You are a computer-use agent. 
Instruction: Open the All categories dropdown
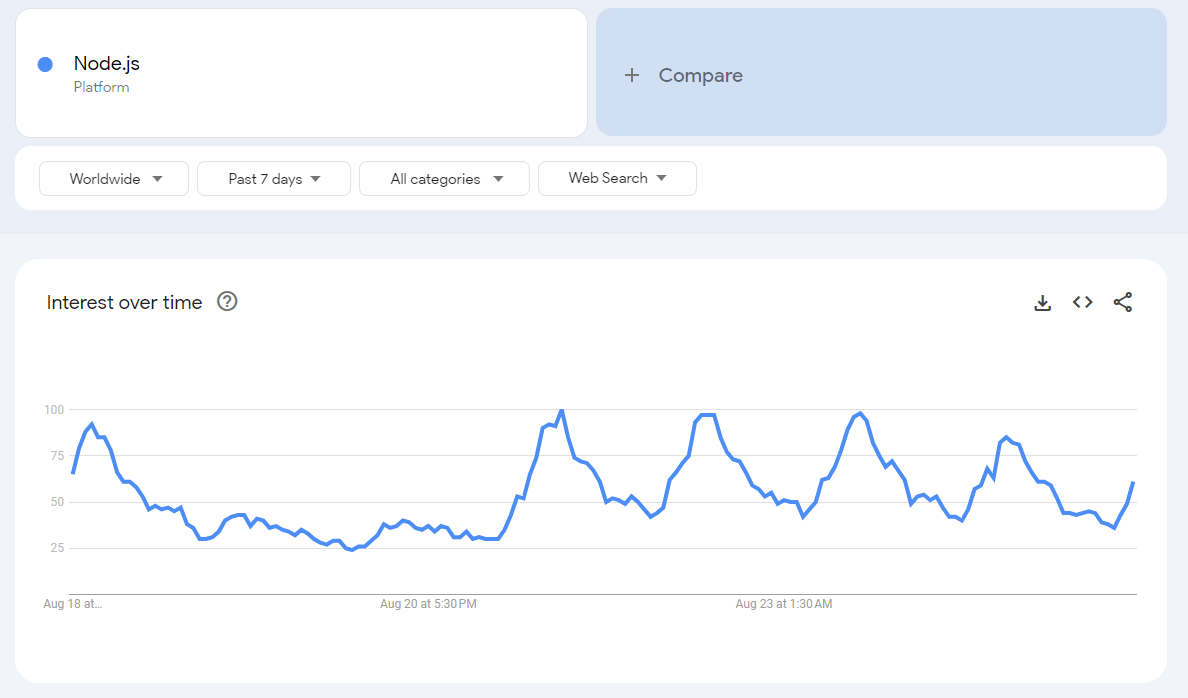[444, 179]
